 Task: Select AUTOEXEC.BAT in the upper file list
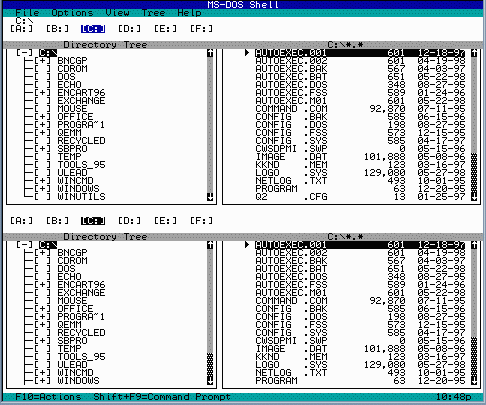pyautogui.click(x=360, y=77)
